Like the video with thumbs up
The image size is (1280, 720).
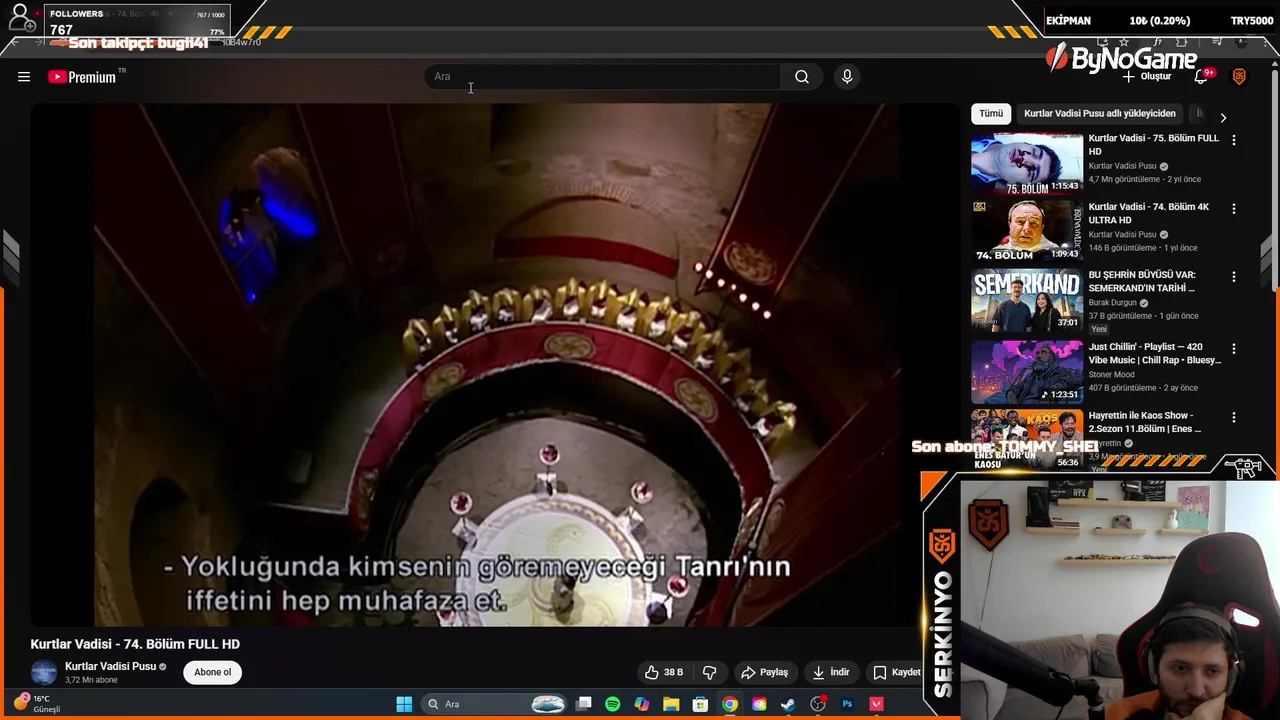[664, 672]
